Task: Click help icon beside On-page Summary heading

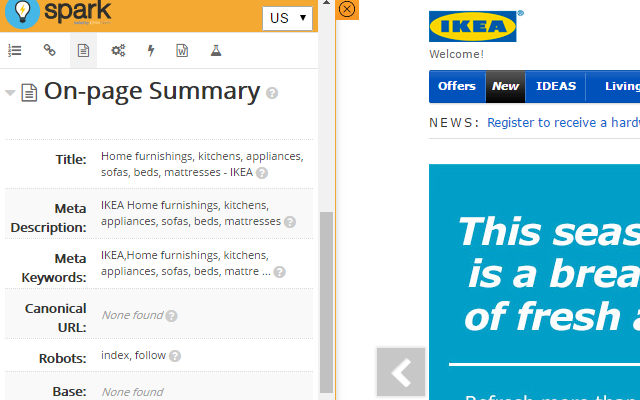Action: pos(272,93)
